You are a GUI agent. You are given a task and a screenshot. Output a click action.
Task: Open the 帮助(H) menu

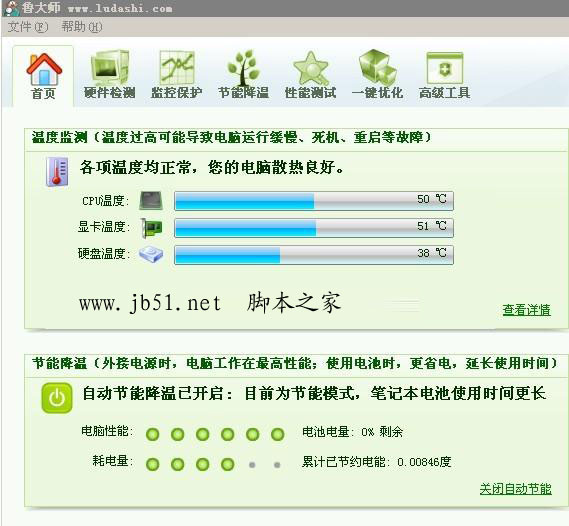(x=82, y=27)
